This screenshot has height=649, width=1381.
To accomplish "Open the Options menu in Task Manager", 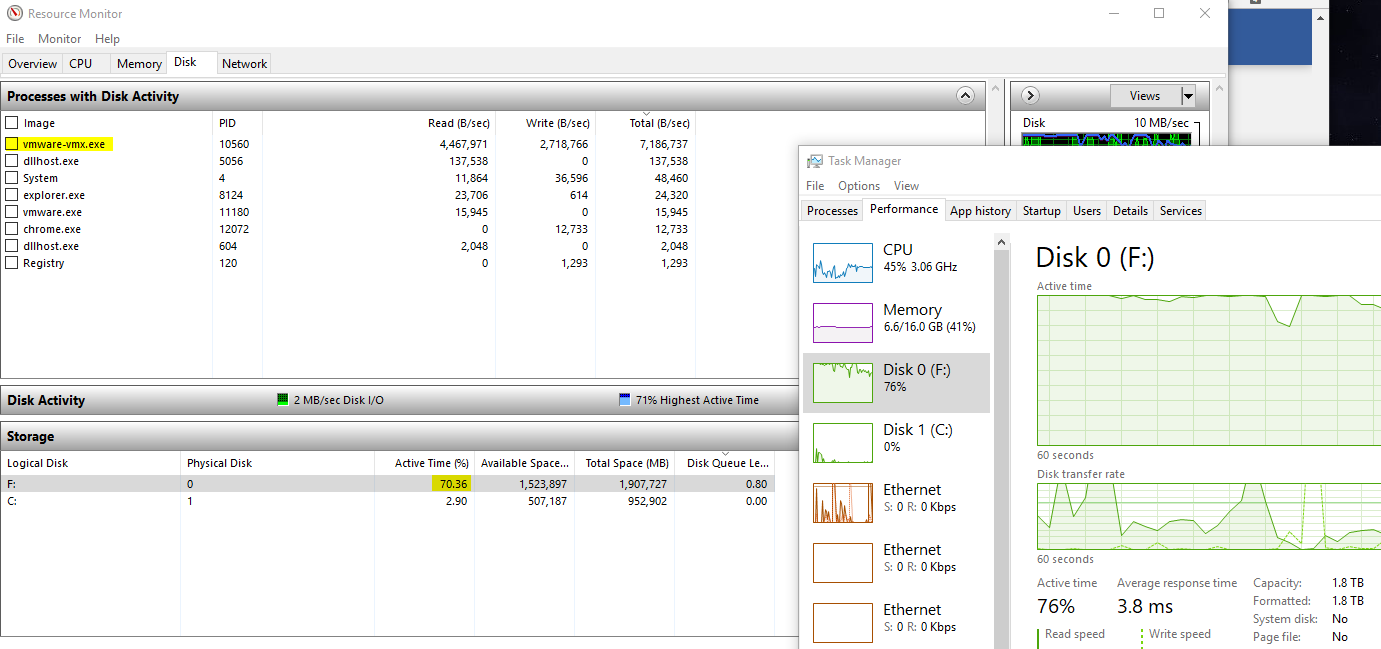I will 859,186.
